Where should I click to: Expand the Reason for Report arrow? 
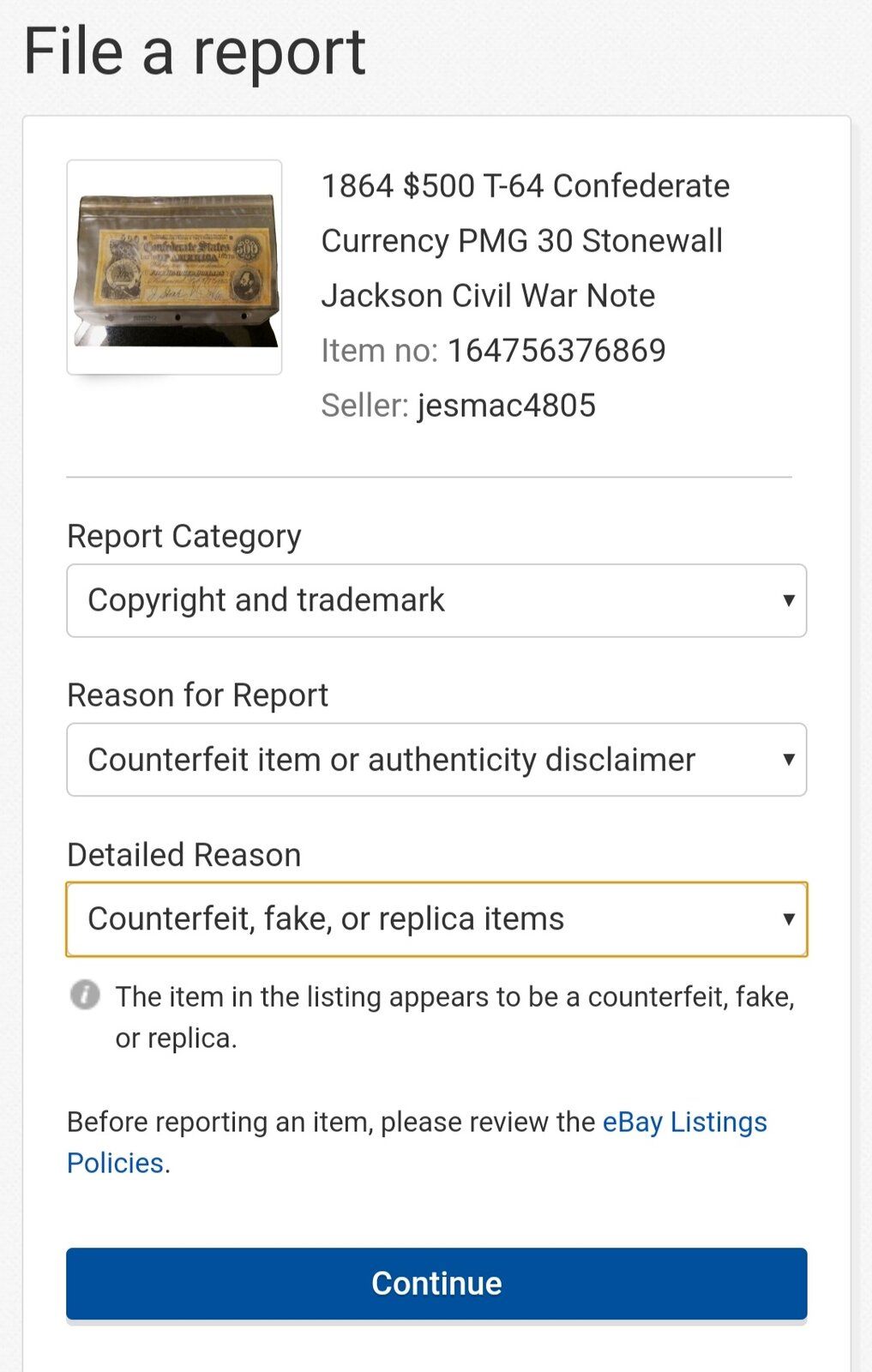point(788,760)
